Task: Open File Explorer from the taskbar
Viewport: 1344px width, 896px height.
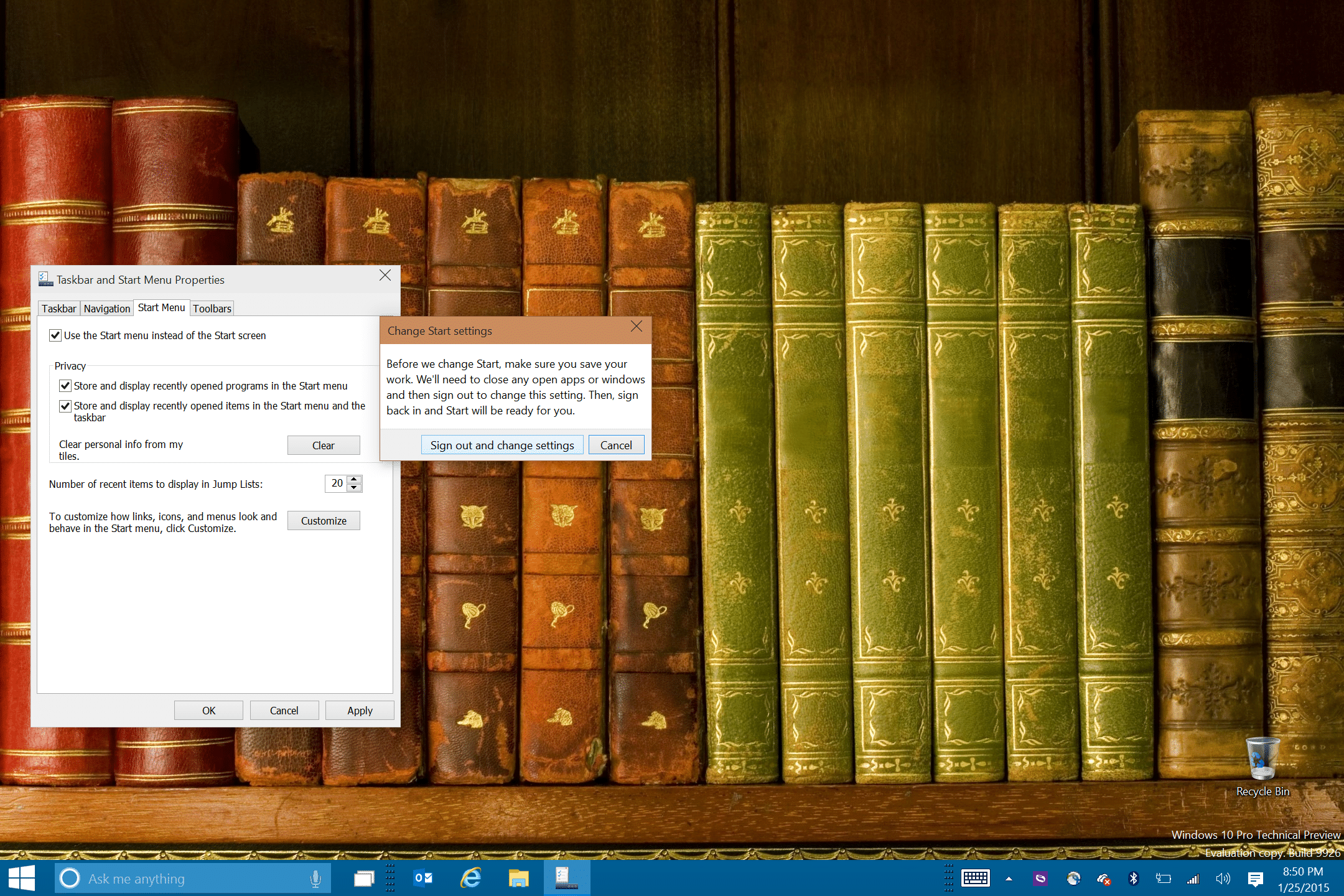Action: pyautogui.click(x=518, y=879)
